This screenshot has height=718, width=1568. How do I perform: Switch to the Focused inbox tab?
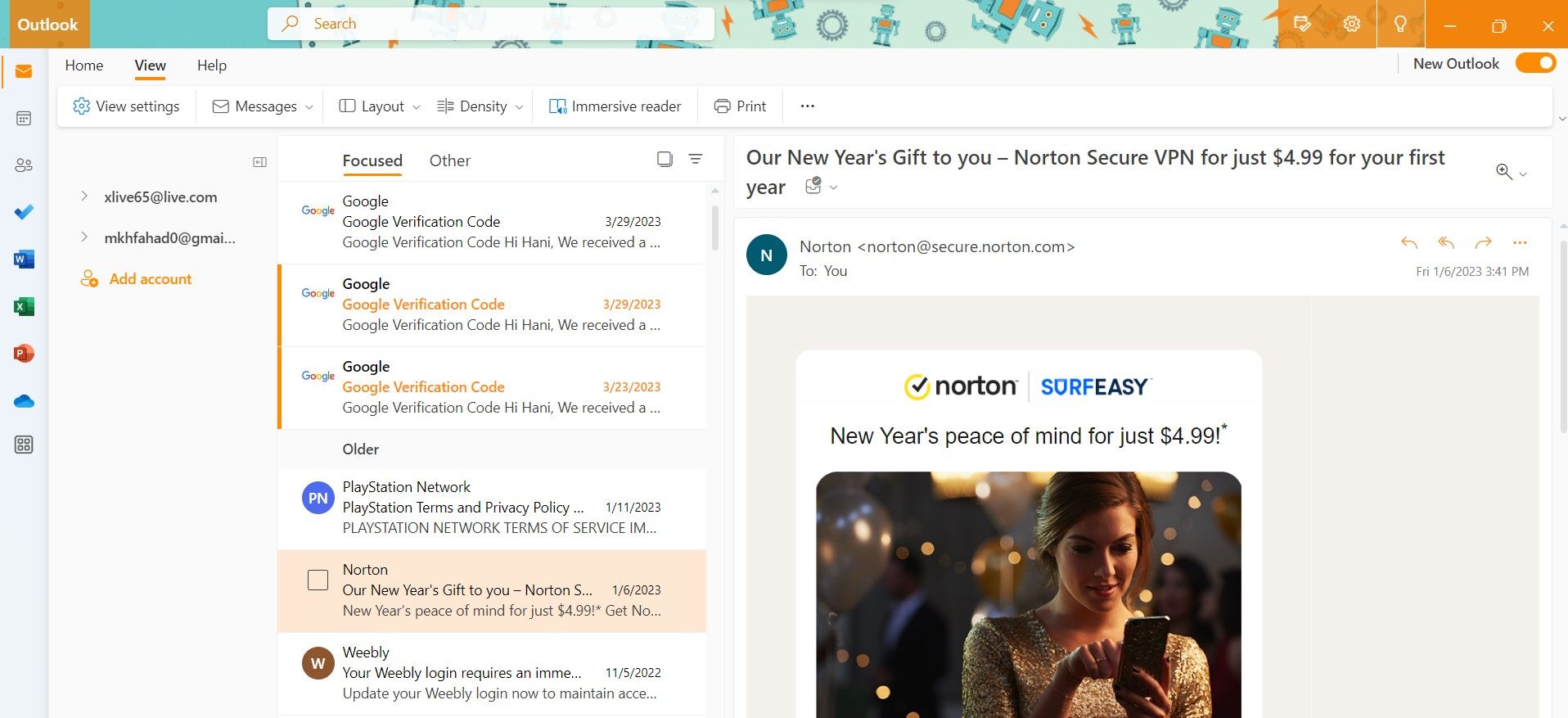(x=372, y=160)
